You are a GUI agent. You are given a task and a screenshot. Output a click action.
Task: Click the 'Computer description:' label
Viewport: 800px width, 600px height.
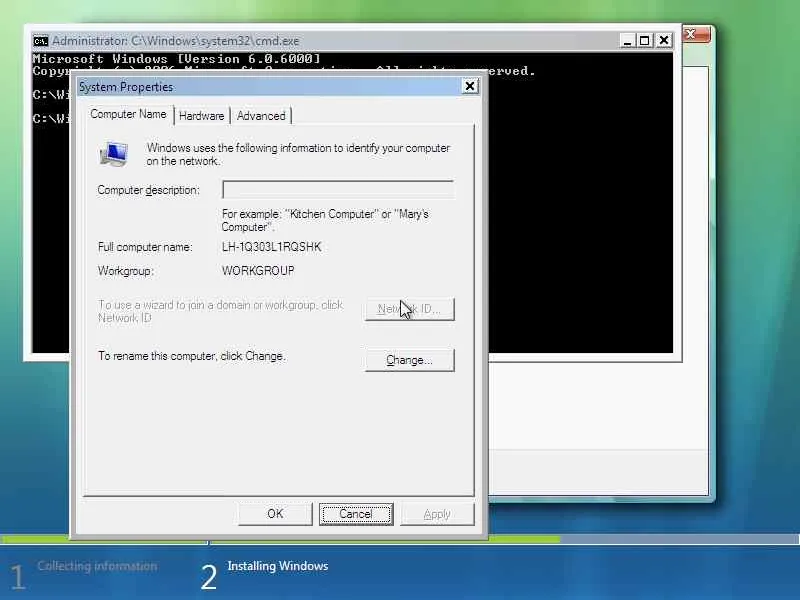click(x=148, y=190)
